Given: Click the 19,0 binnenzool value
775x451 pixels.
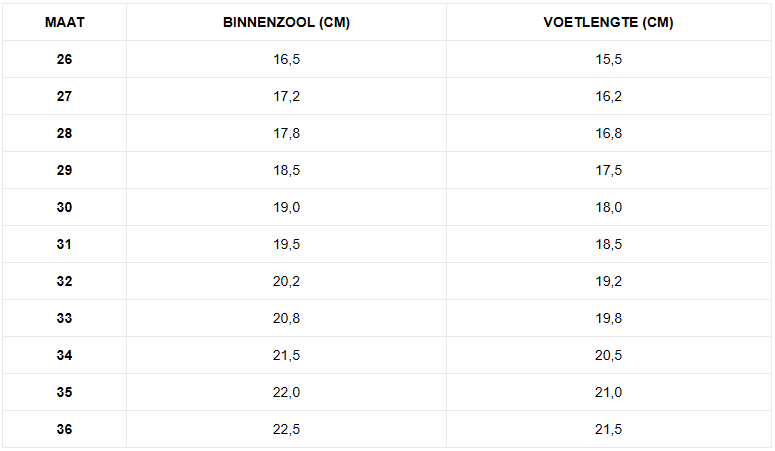Looking at the screenshot, I should 287,207.
